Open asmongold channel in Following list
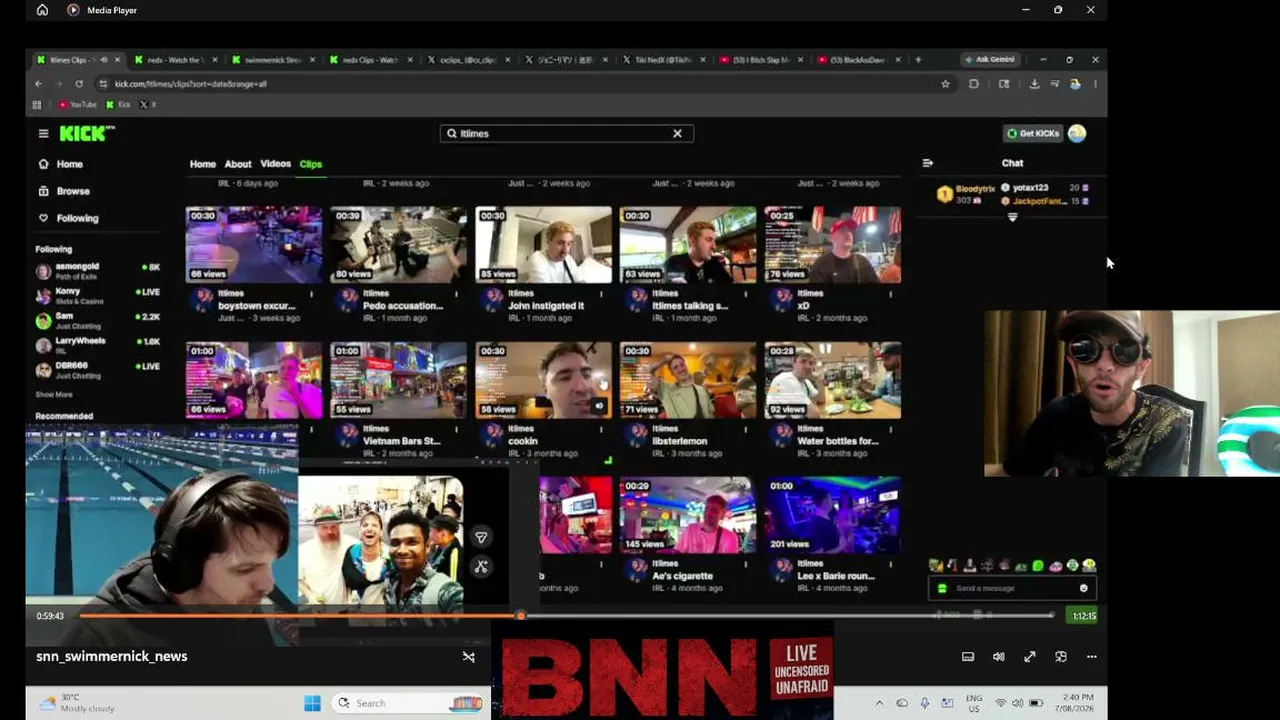Image resolution: width=1280 pixels, height=720 pixels. click(97, 271)
